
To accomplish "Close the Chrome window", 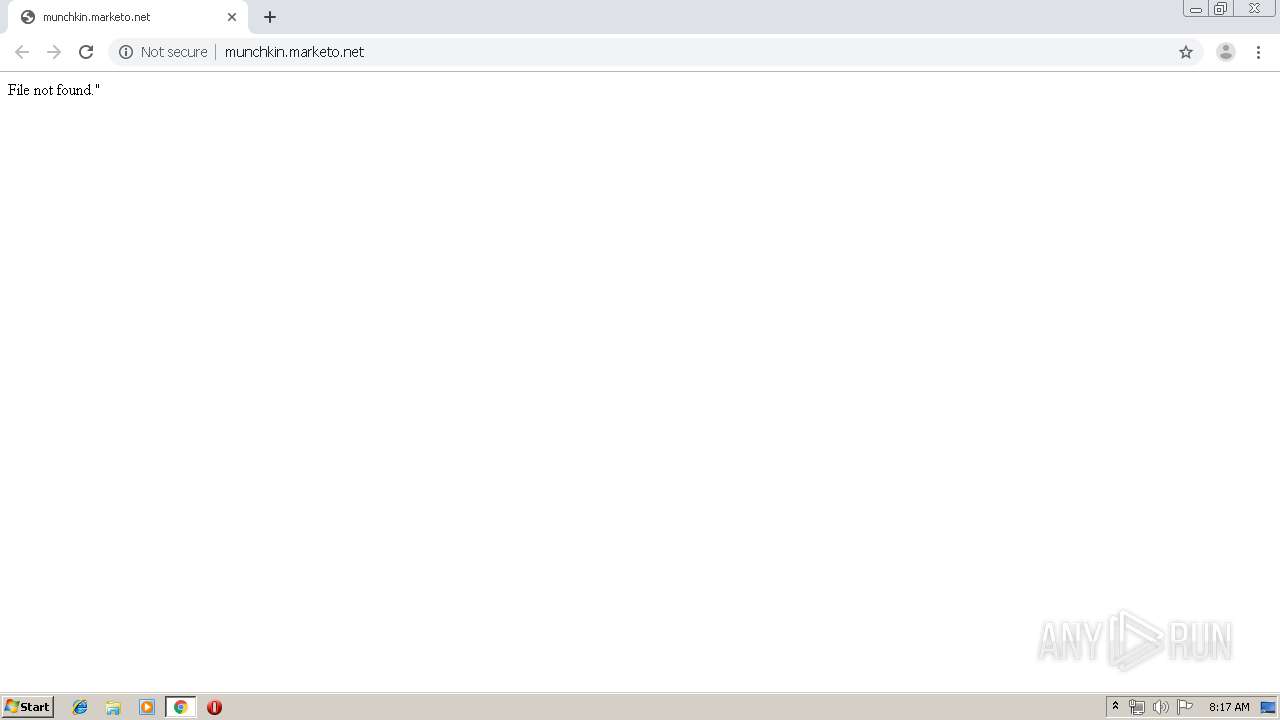I will (x=1254, y=8).
